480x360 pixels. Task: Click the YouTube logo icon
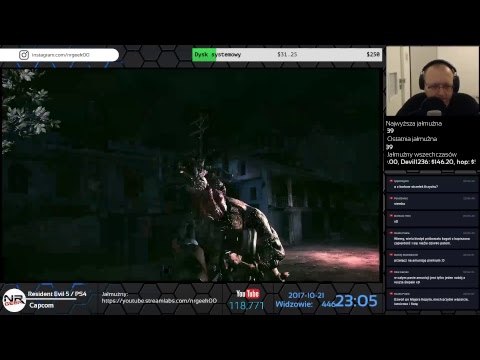pos(248,293)
